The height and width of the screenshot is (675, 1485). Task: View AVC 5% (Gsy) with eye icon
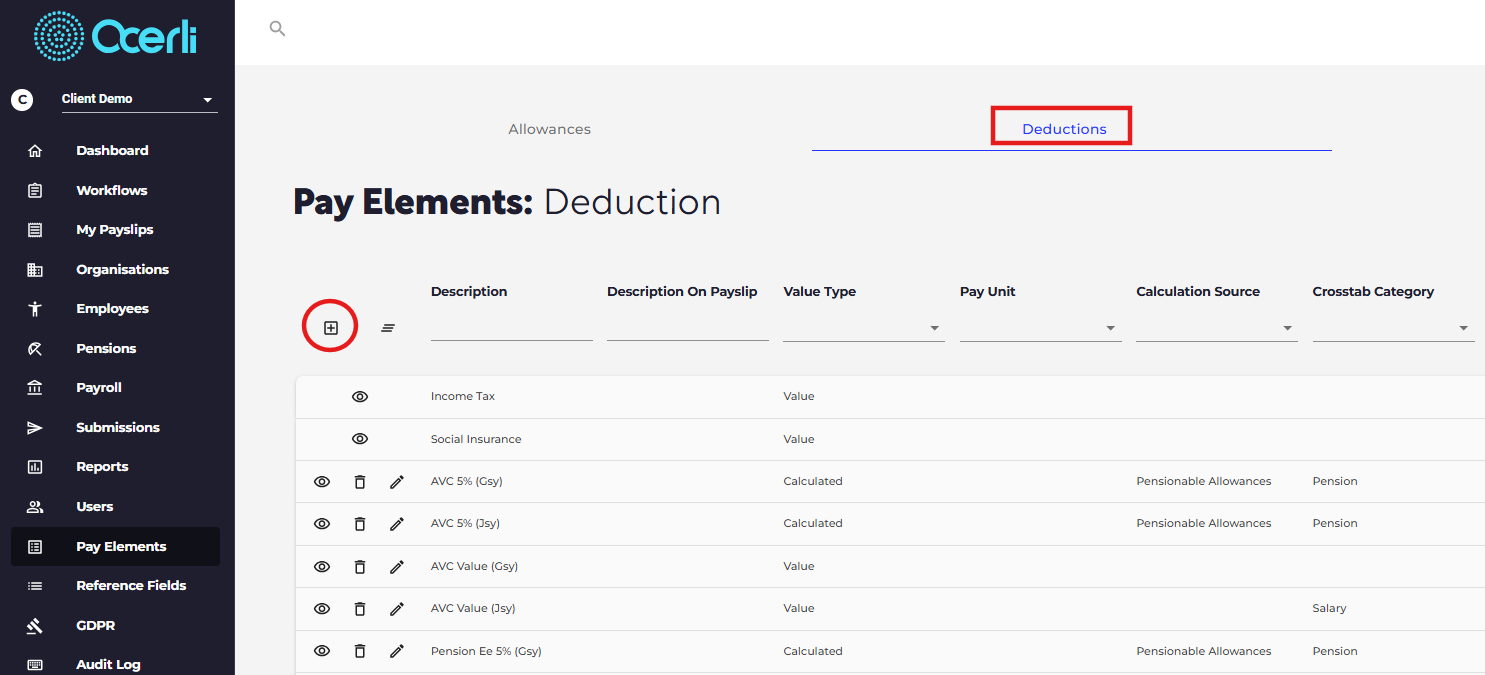322,482
